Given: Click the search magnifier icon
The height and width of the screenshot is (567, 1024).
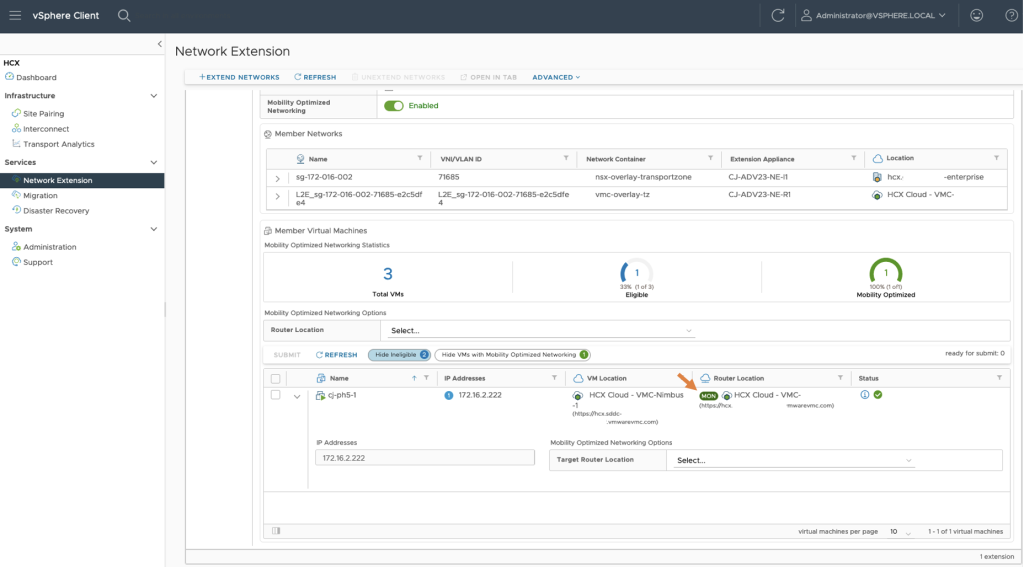Looking at the screenshot, I should pyautogui.click(x=124, y=15).
